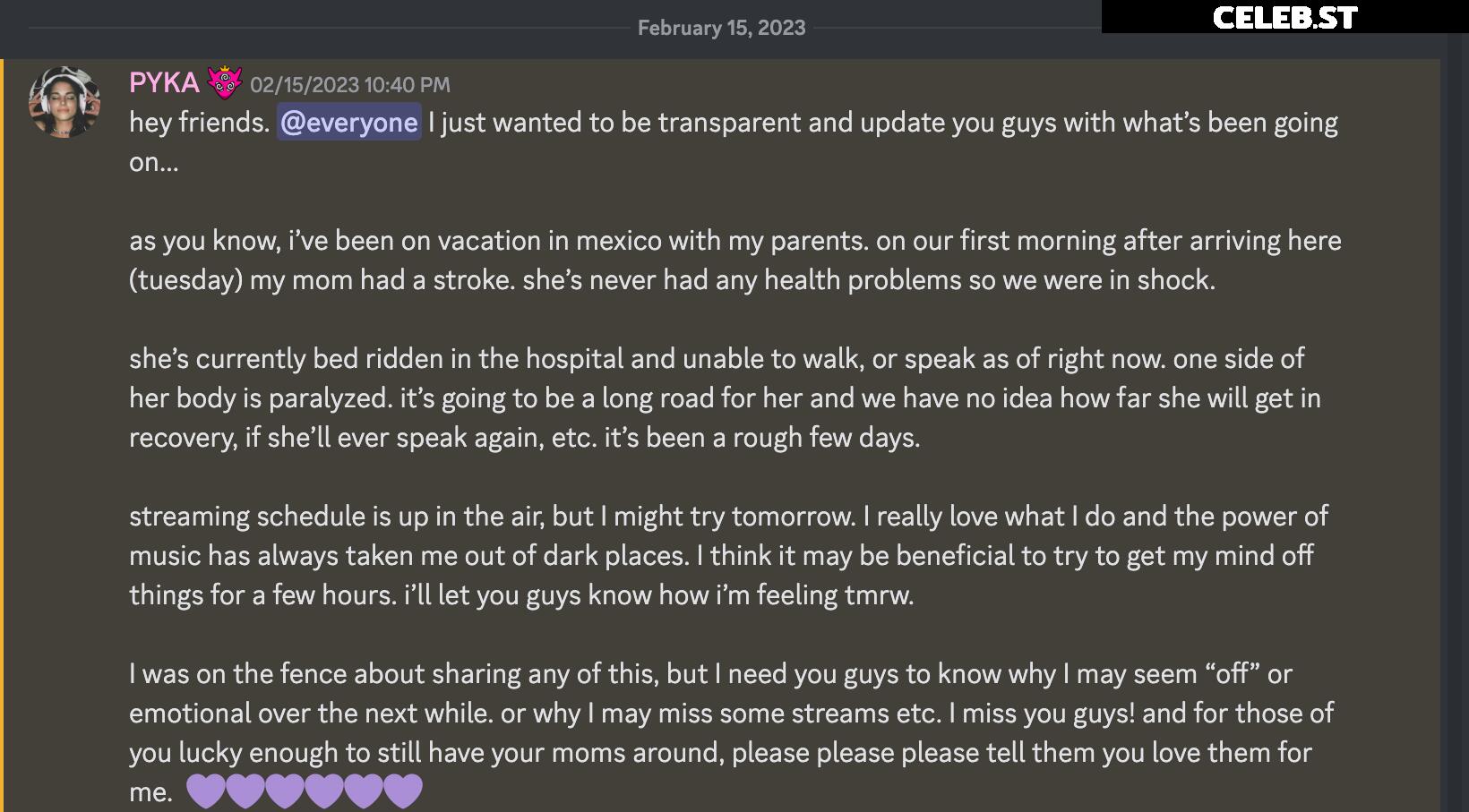Click the last purple heart emoji
Image resolution: width=1469 pixels, height=812 pixels.
(x=403, y=791)
